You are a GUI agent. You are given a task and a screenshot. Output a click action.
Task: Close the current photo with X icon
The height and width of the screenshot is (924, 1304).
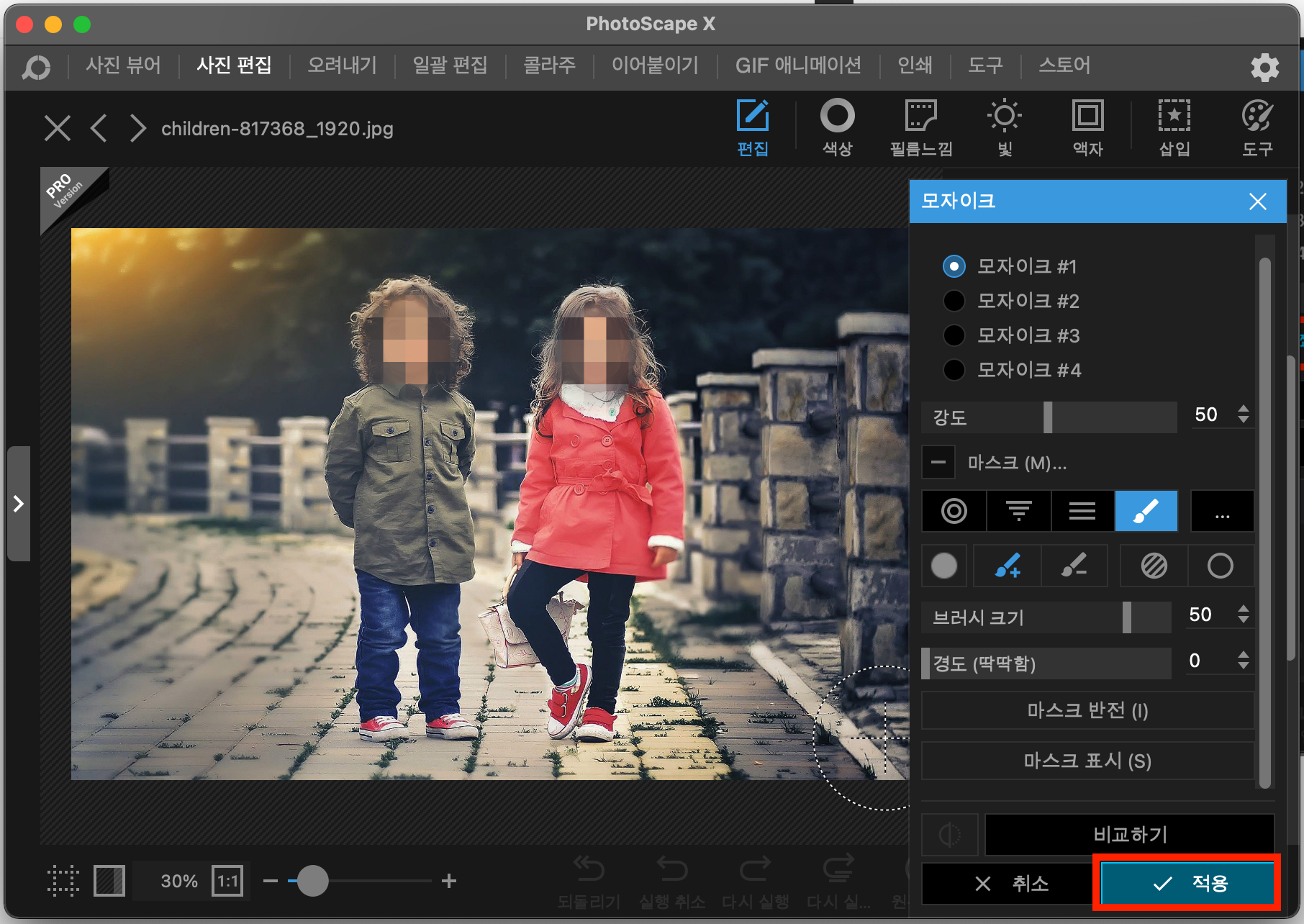coord(58,129)
